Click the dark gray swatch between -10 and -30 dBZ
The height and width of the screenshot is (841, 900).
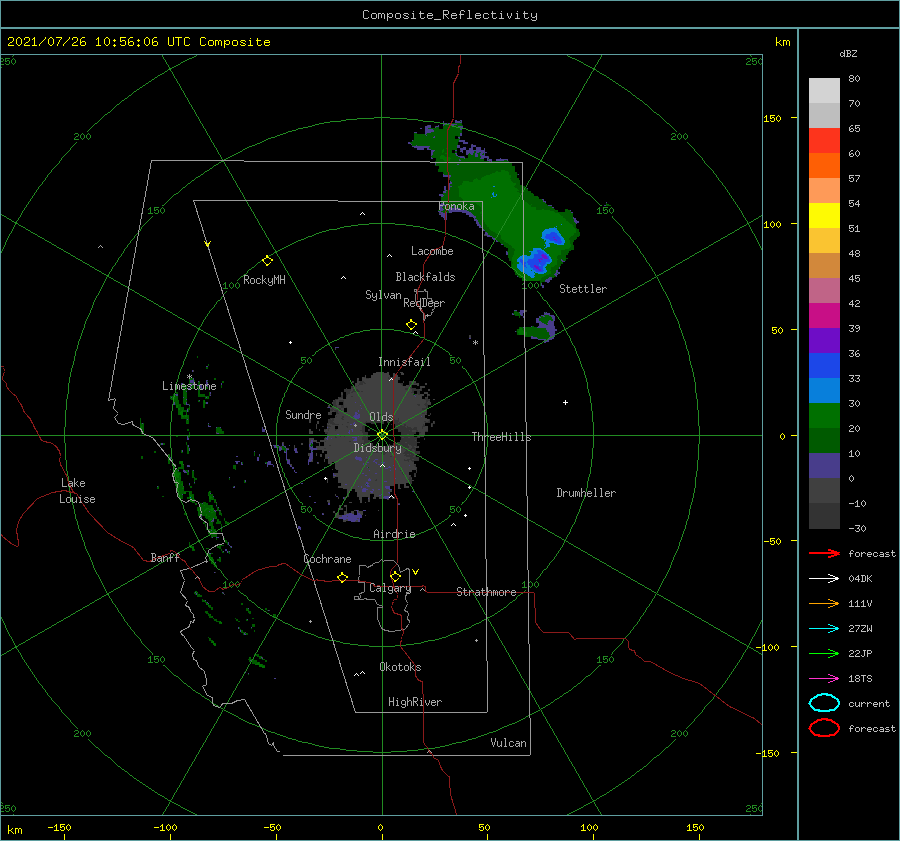point(824,516)
